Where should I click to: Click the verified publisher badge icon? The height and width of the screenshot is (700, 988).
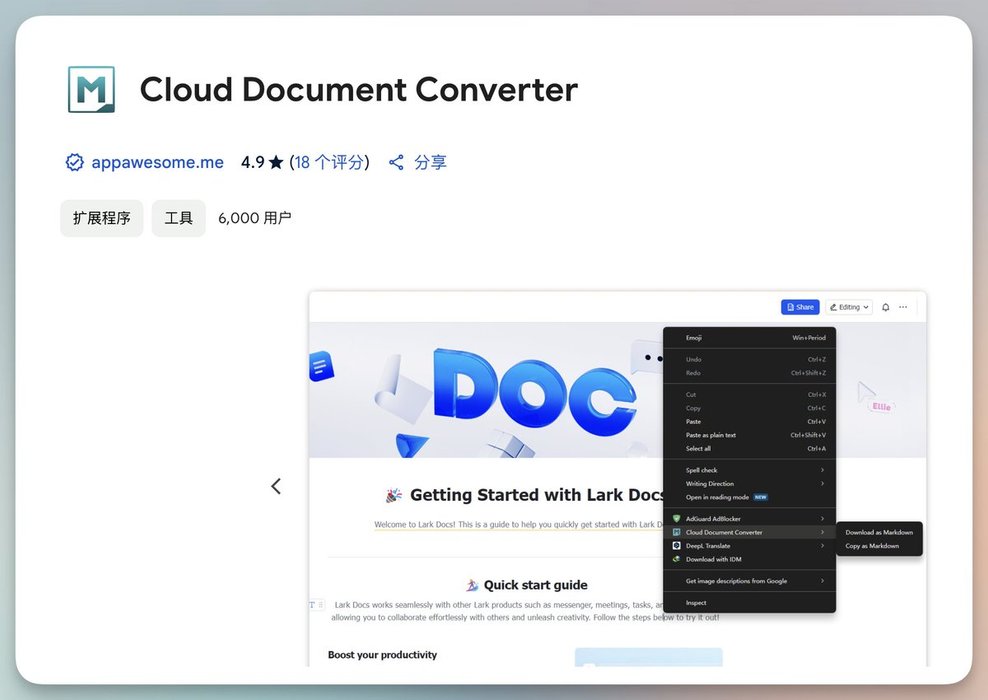click(x=74, y=163)
